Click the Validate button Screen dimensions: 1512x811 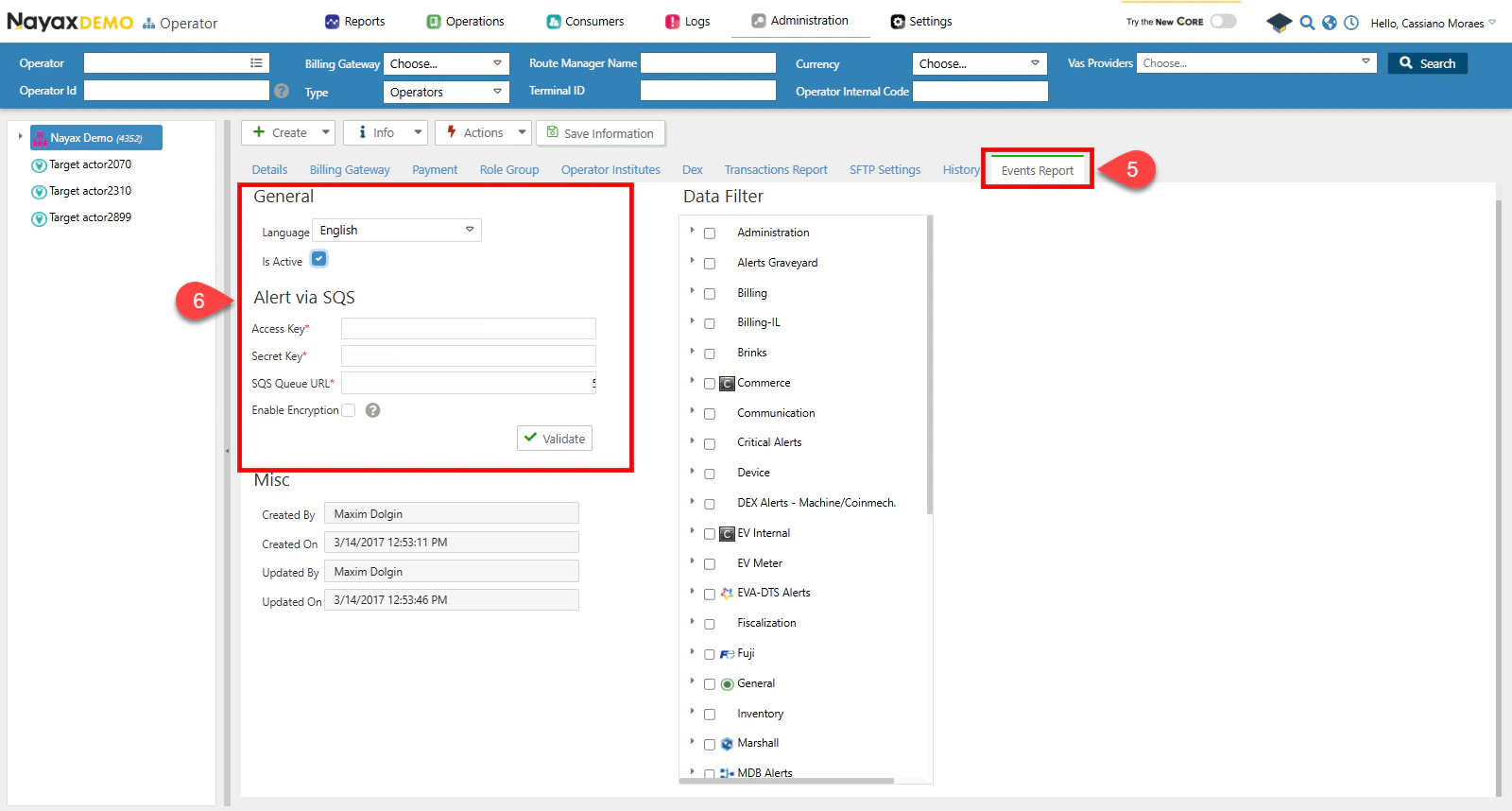click(x=555, y=439)
